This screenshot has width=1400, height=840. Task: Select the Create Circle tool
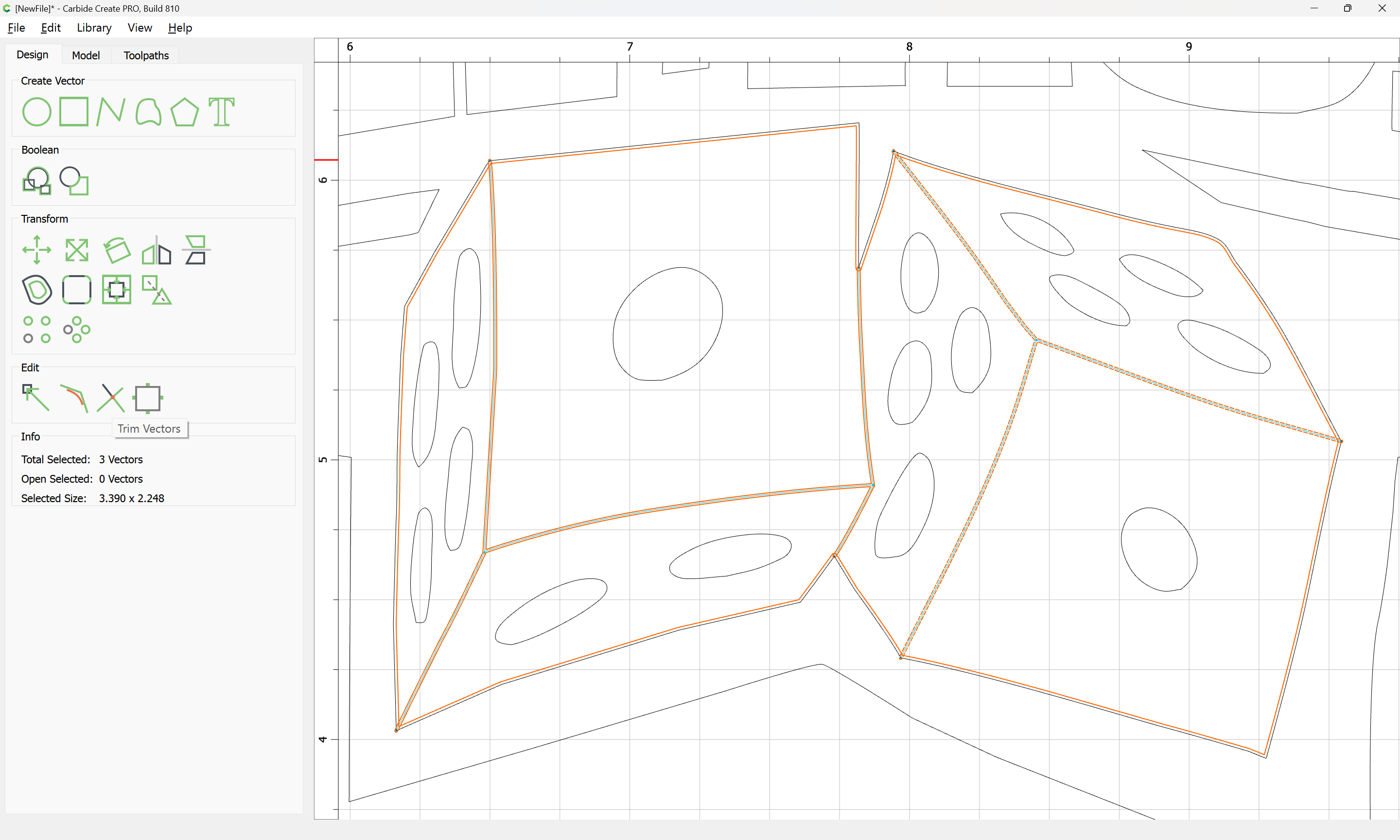37,111
